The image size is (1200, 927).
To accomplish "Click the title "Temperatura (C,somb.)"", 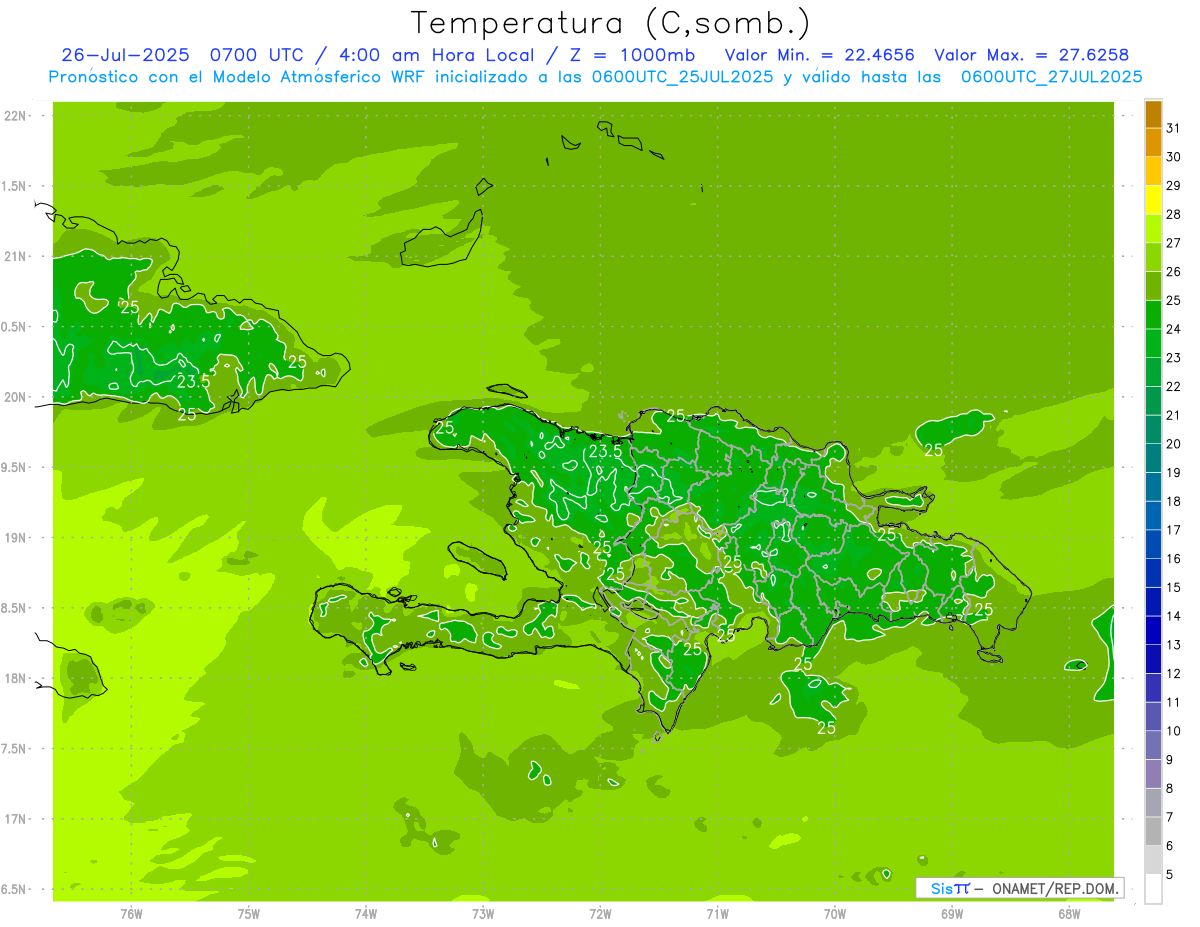I will click(611, 24).
